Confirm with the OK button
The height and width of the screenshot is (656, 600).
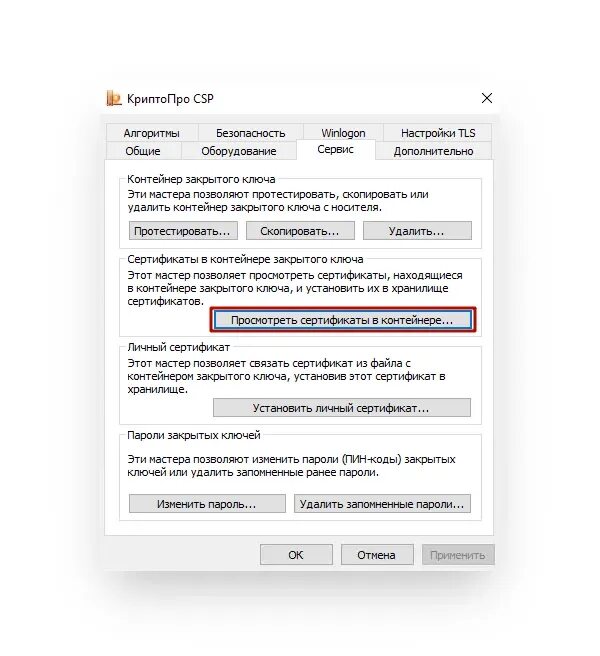(296, 555)
